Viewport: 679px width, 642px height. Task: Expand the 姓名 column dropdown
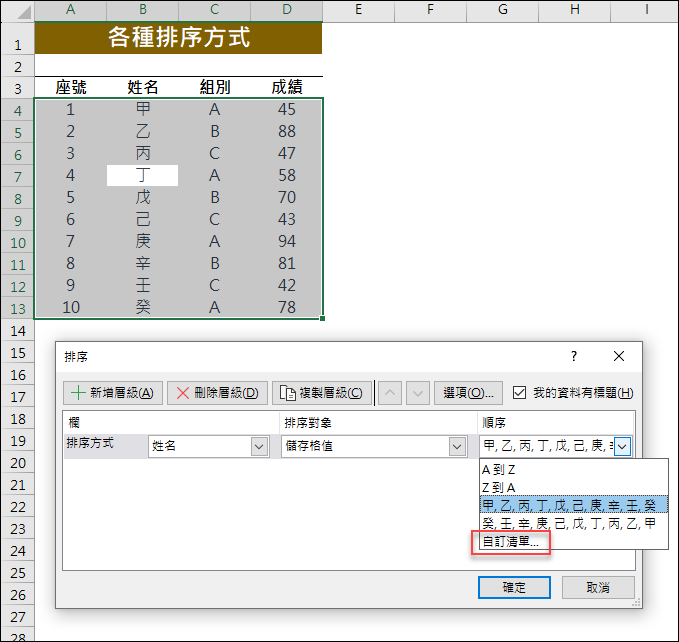pyautogui.click(x=259, y=446)
